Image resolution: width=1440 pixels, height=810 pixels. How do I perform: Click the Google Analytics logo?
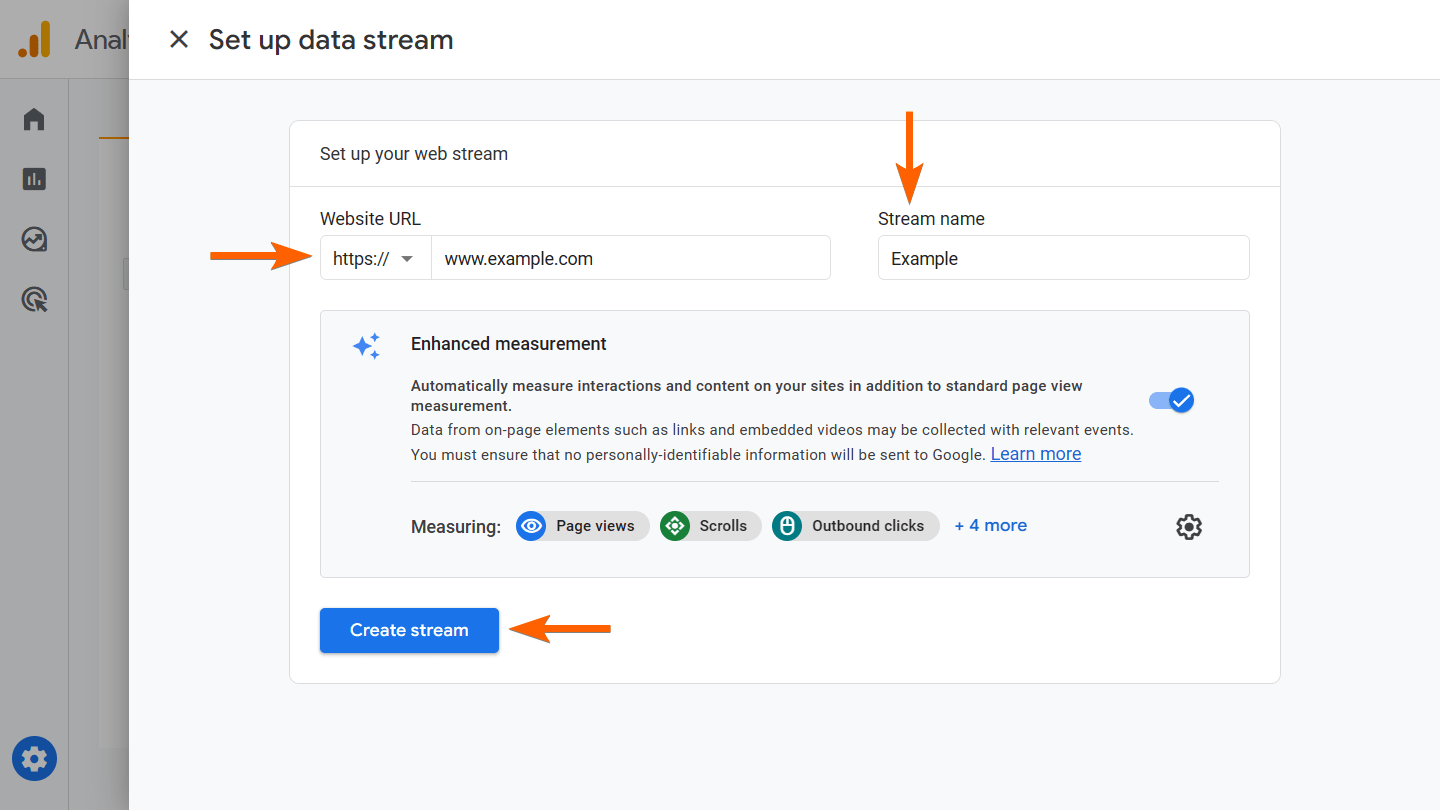pyautogui.click(x=34, y=40)
